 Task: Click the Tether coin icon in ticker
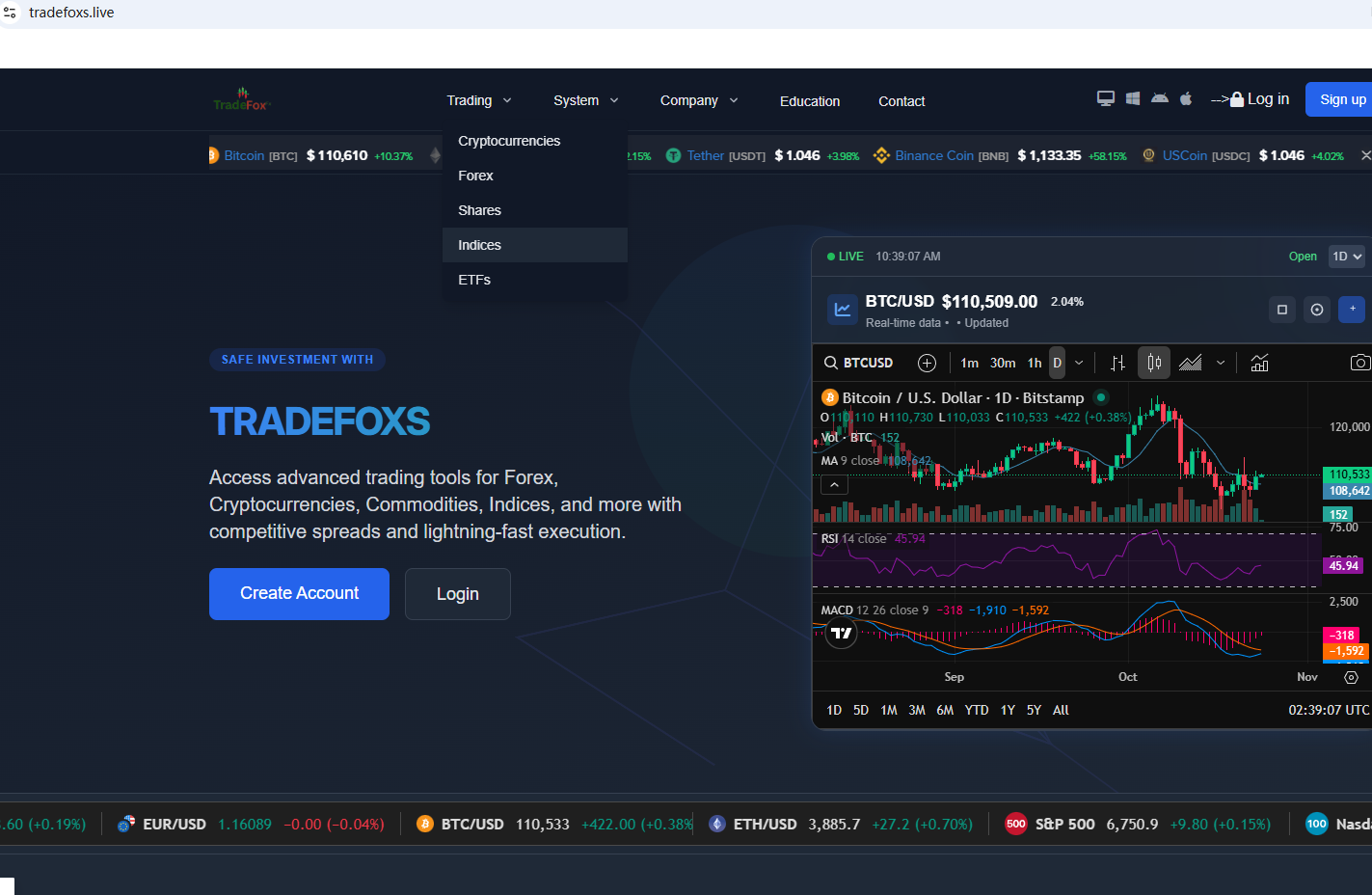(673, 155)
